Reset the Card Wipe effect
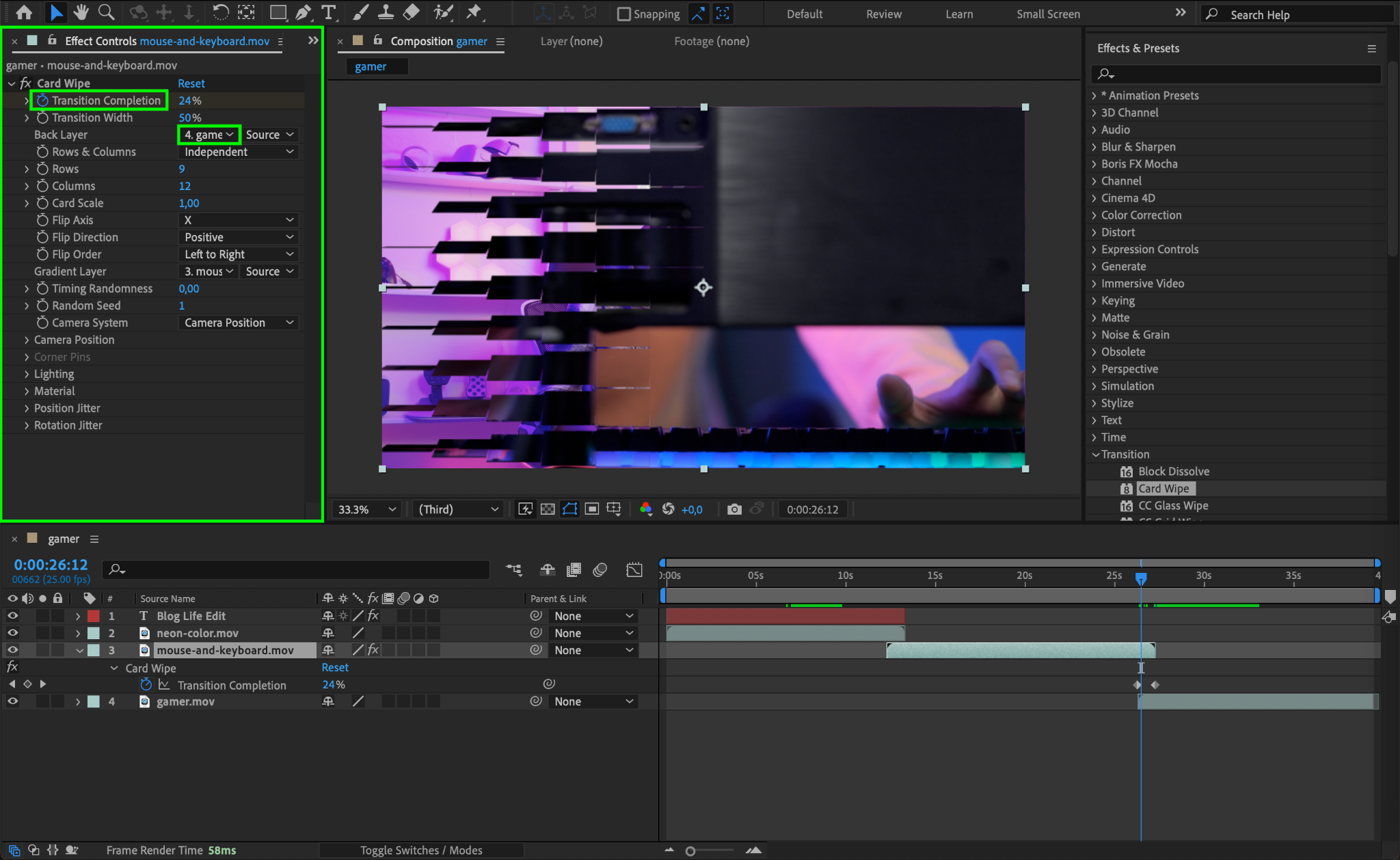This screenshot has width=1400, height=860. click(191, 83)
